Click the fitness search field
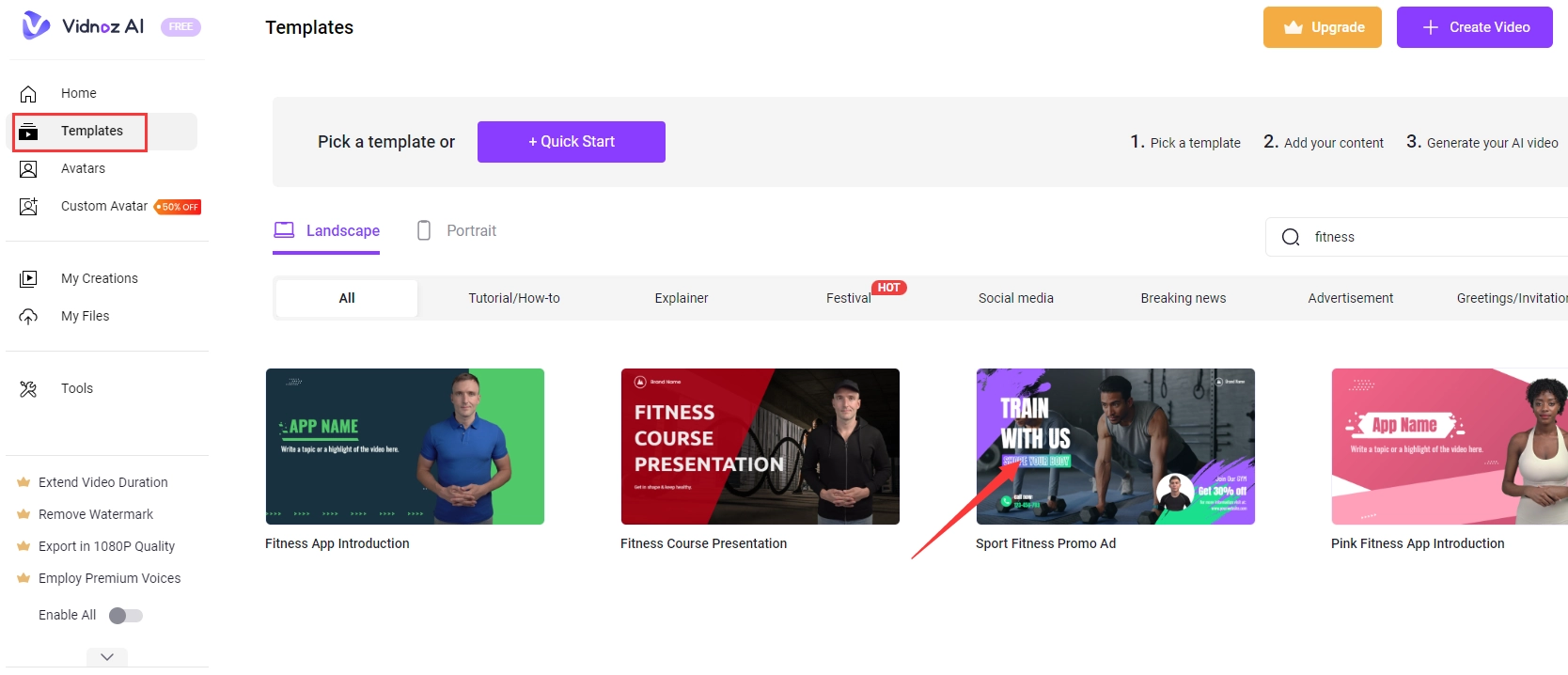Screen dimensions: 1568x675 [1429, 237]
